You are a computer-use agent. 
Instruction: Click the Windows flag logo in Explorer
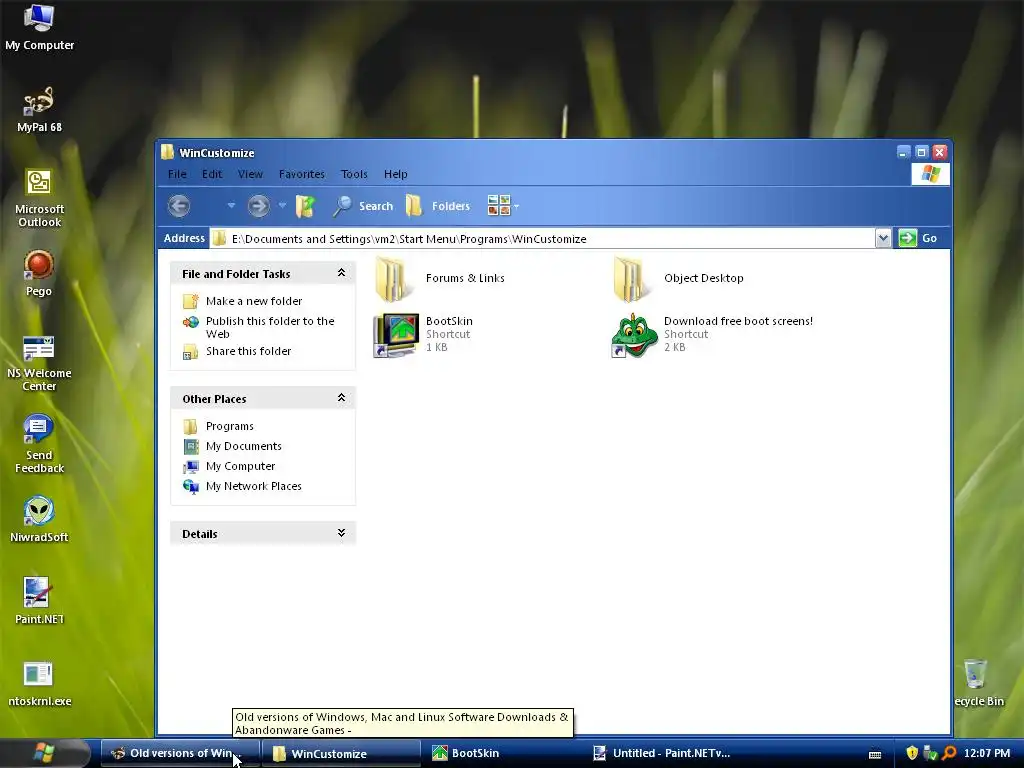(x=930, y=174)
